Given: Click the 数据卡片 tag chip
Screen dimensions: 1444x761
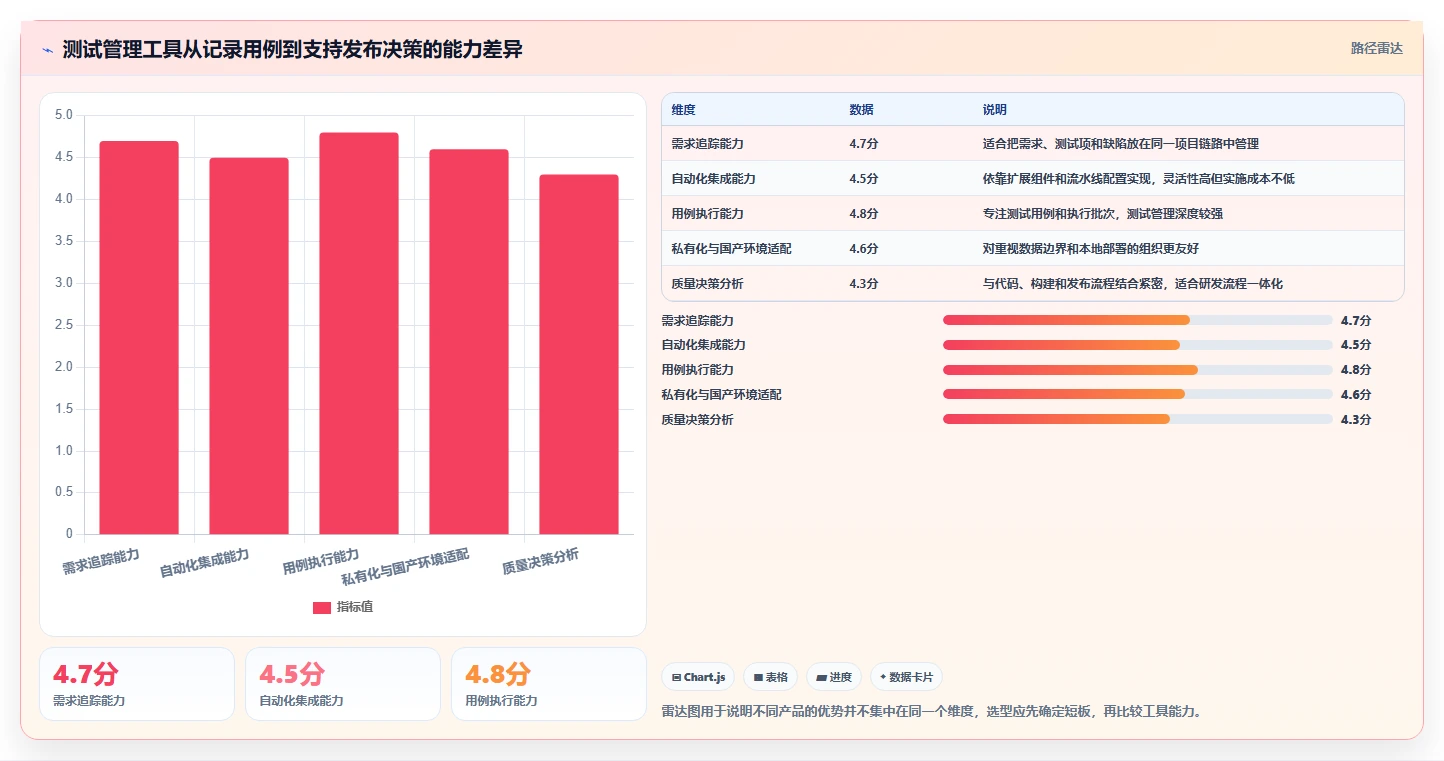Looking at the screenshot, I should pos(906,677).
